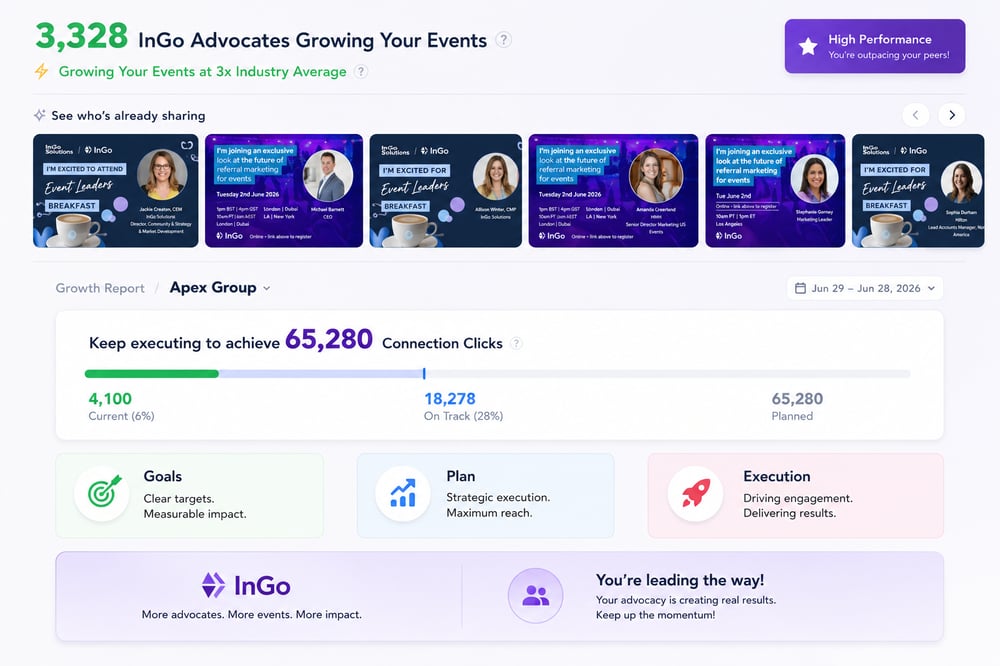The height and width of the screenshot is (666, 1000).
Task: Click the people icon in leading banner
Action: click(x=536, y=596)
